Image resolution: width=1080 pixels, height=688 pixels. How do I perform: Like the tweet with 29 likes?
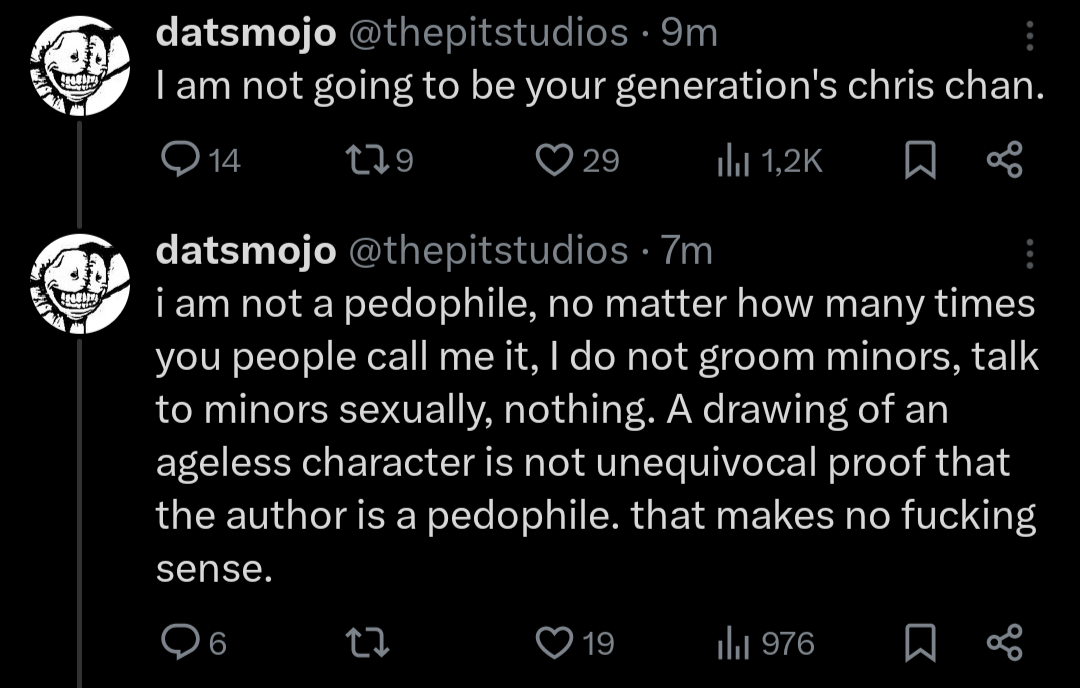point(553,161)
